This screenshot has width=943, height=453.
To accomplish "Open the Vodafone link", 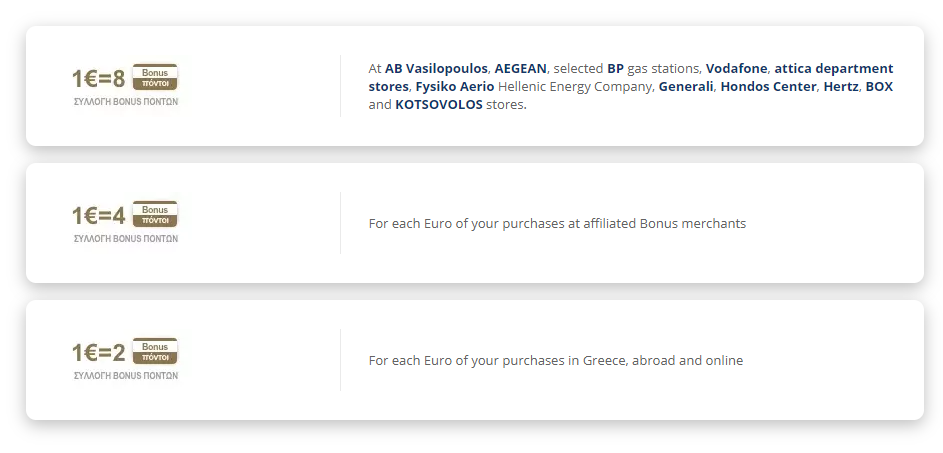I will [737, 68].
